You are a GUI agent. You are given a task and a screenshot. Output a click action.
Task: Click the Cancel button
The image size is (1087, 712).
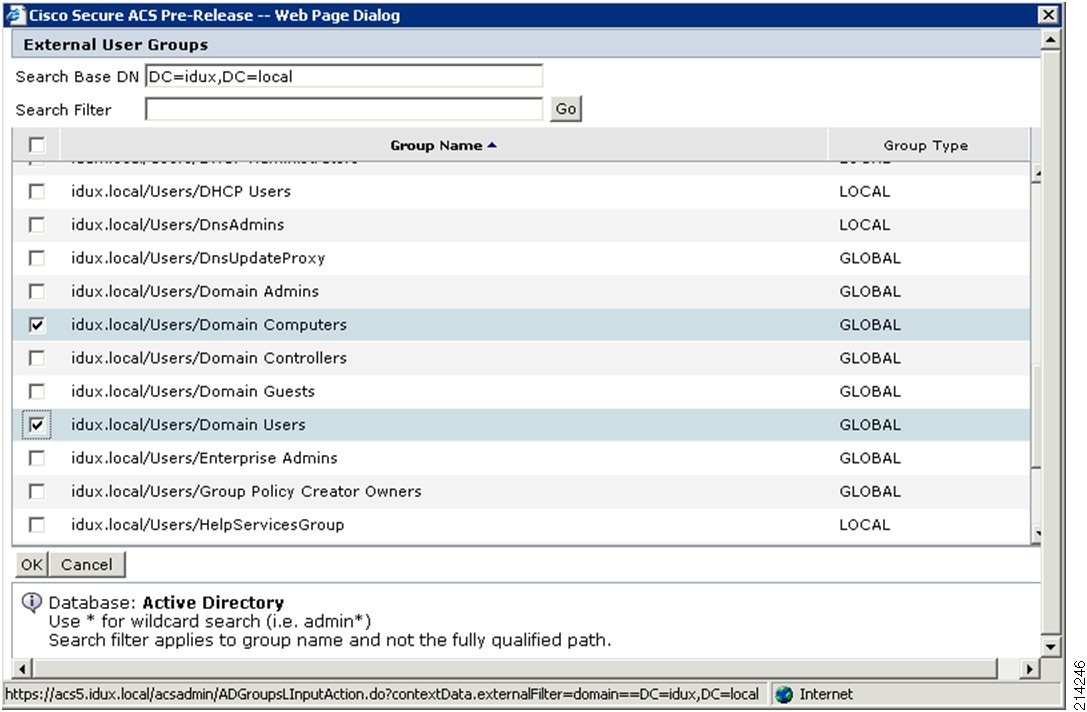(87, 564)
